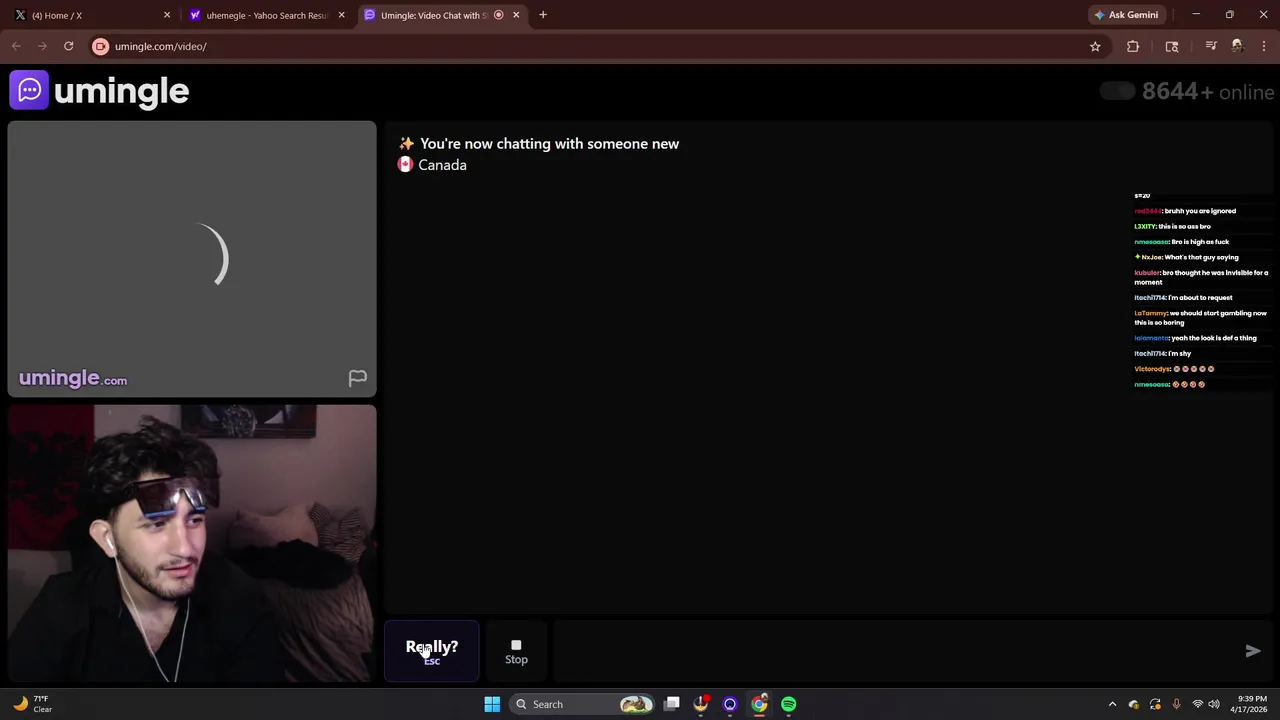Open the Chrome profile avatar
The image size is (1280, 720).
(x=1237, y=46)
